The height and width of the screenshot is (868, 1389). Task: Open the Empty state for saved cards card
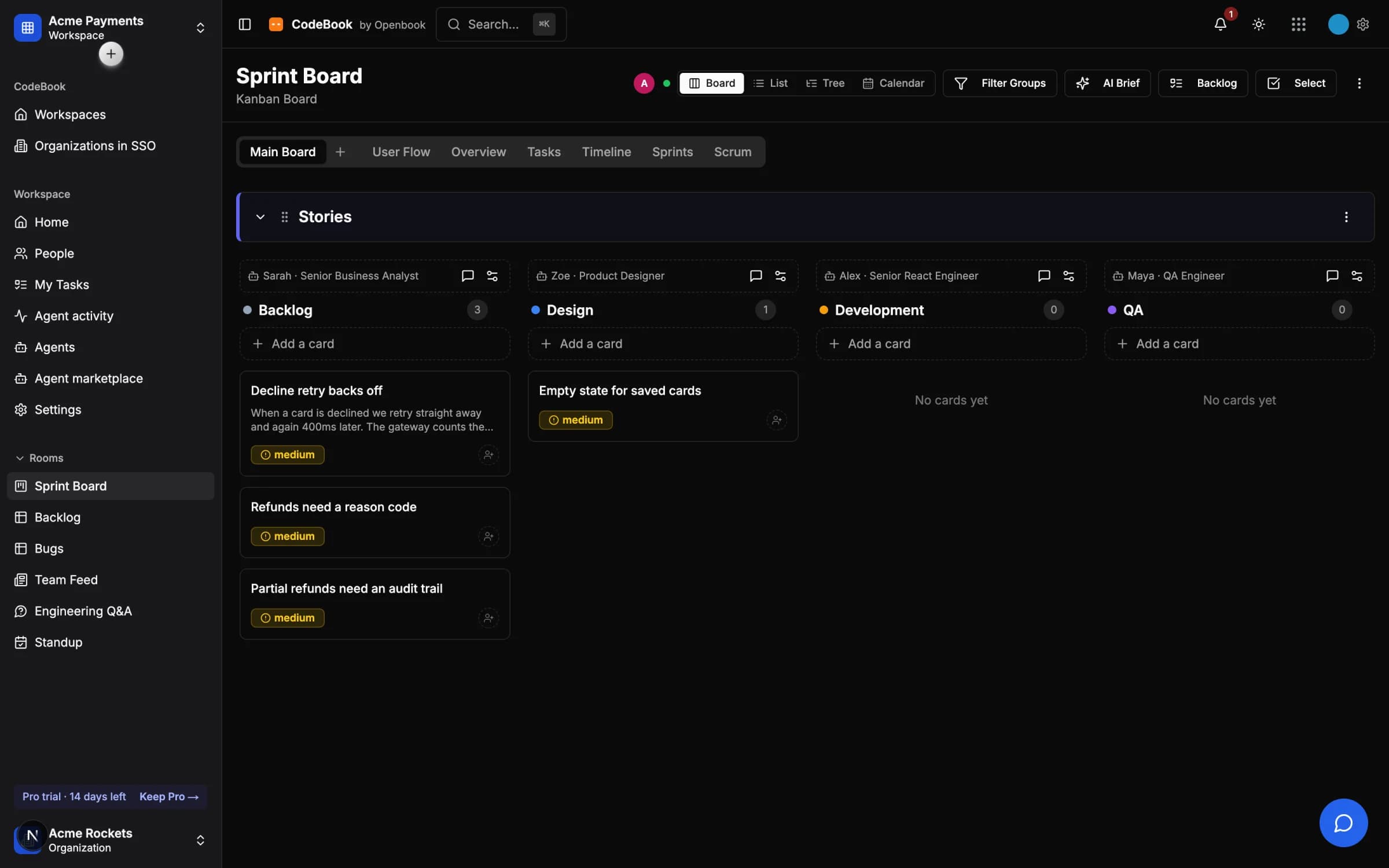(663, 406)
